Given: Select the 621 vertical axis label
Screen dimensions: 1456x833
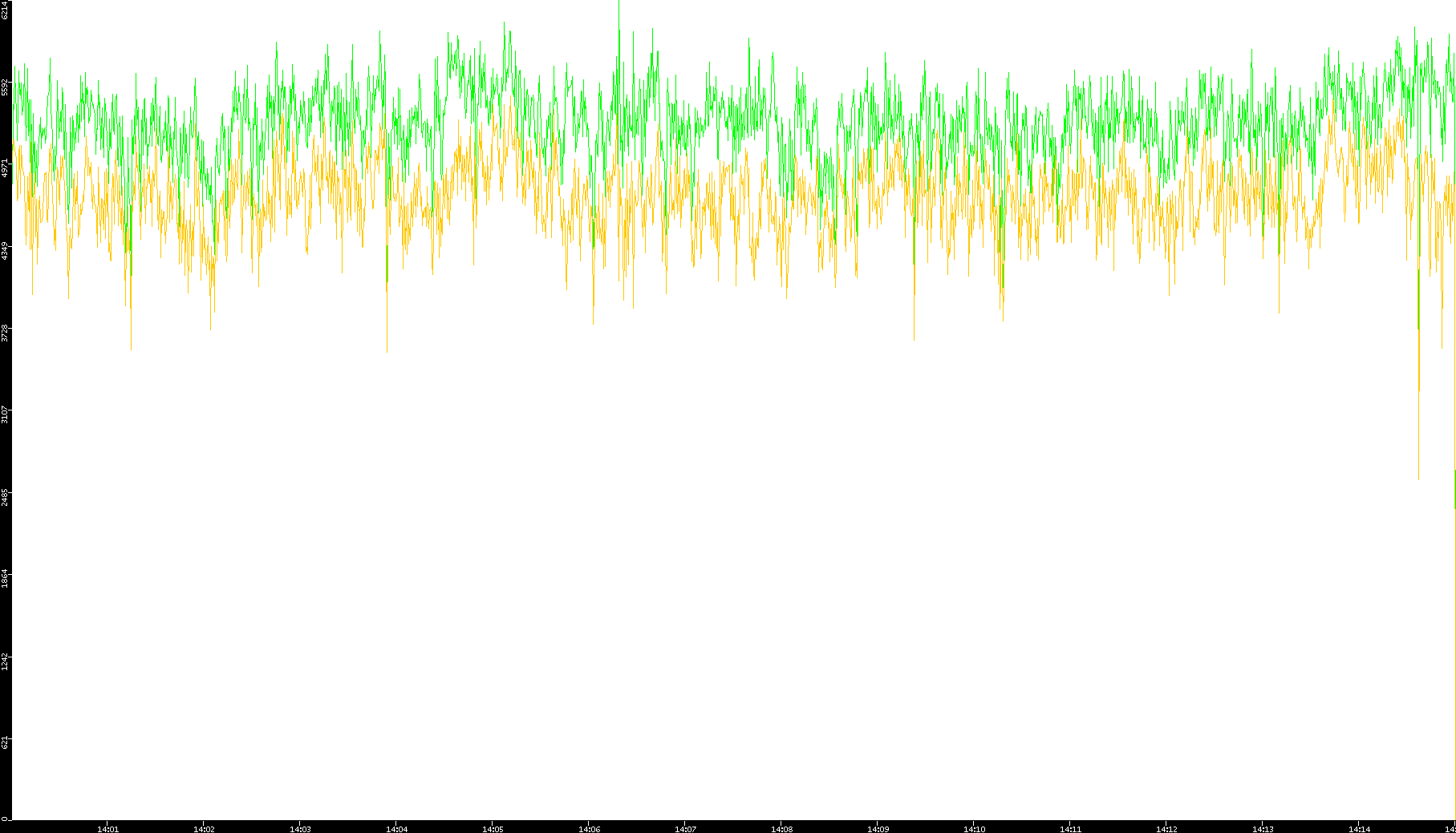Looking at the screenshot, I should (6, 742).
